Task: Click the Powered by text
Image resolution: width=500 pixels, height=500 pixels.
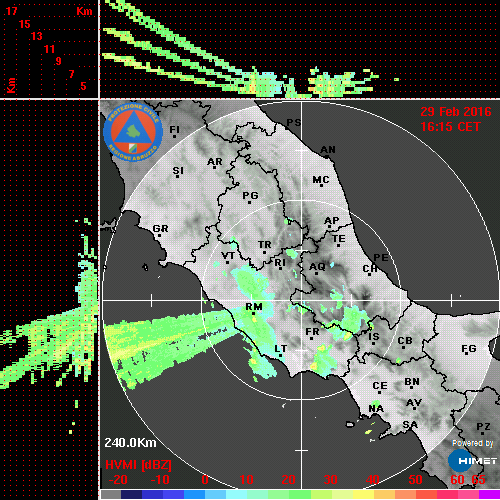Action: coord(472,443)
